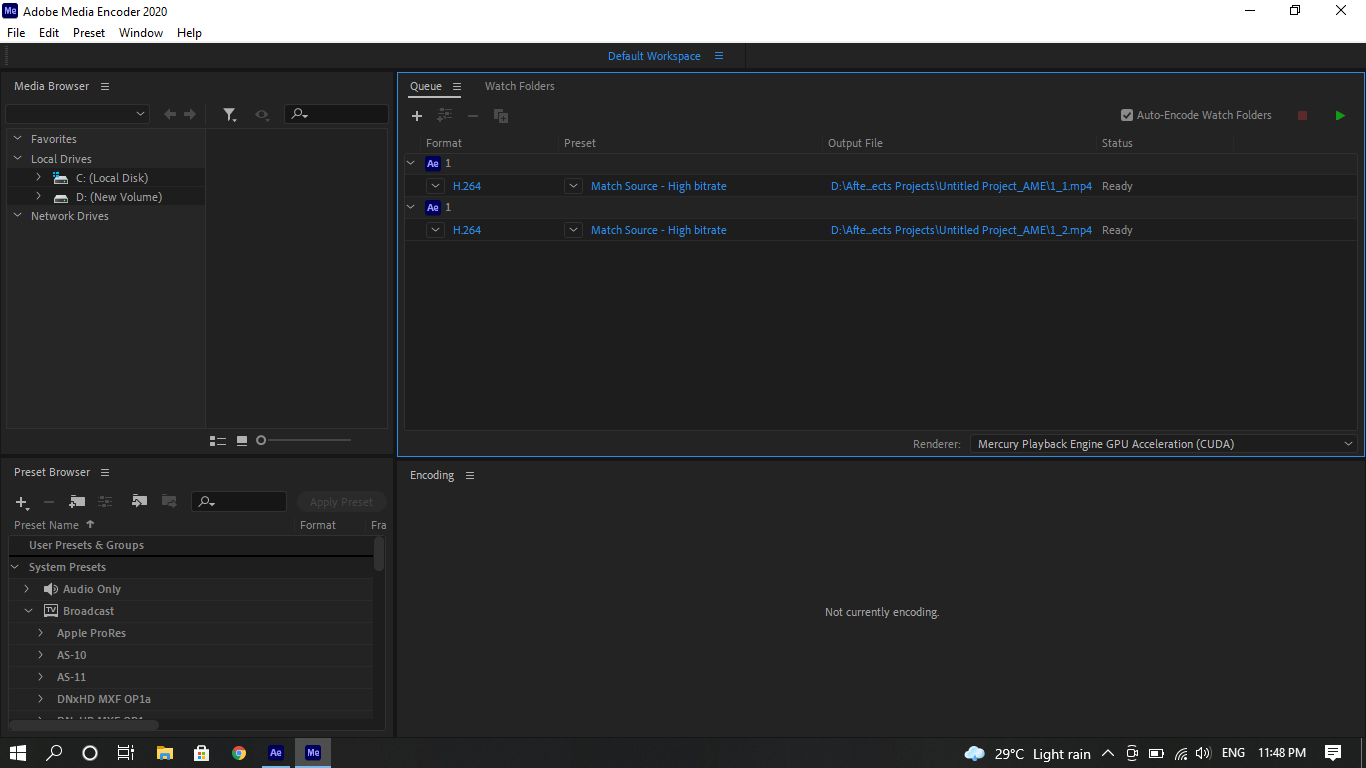Image resolution: width=1366 pixels, height=768 pixels.
Task: Expand the Apple ProRes presets
Action: (41, 633)
